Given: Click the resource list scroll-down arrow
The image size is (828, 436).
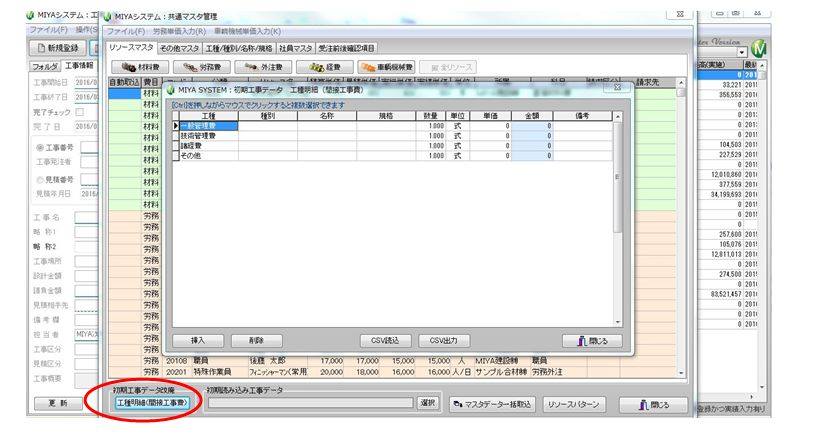Looking at the screenshot, I should [681, 373].
